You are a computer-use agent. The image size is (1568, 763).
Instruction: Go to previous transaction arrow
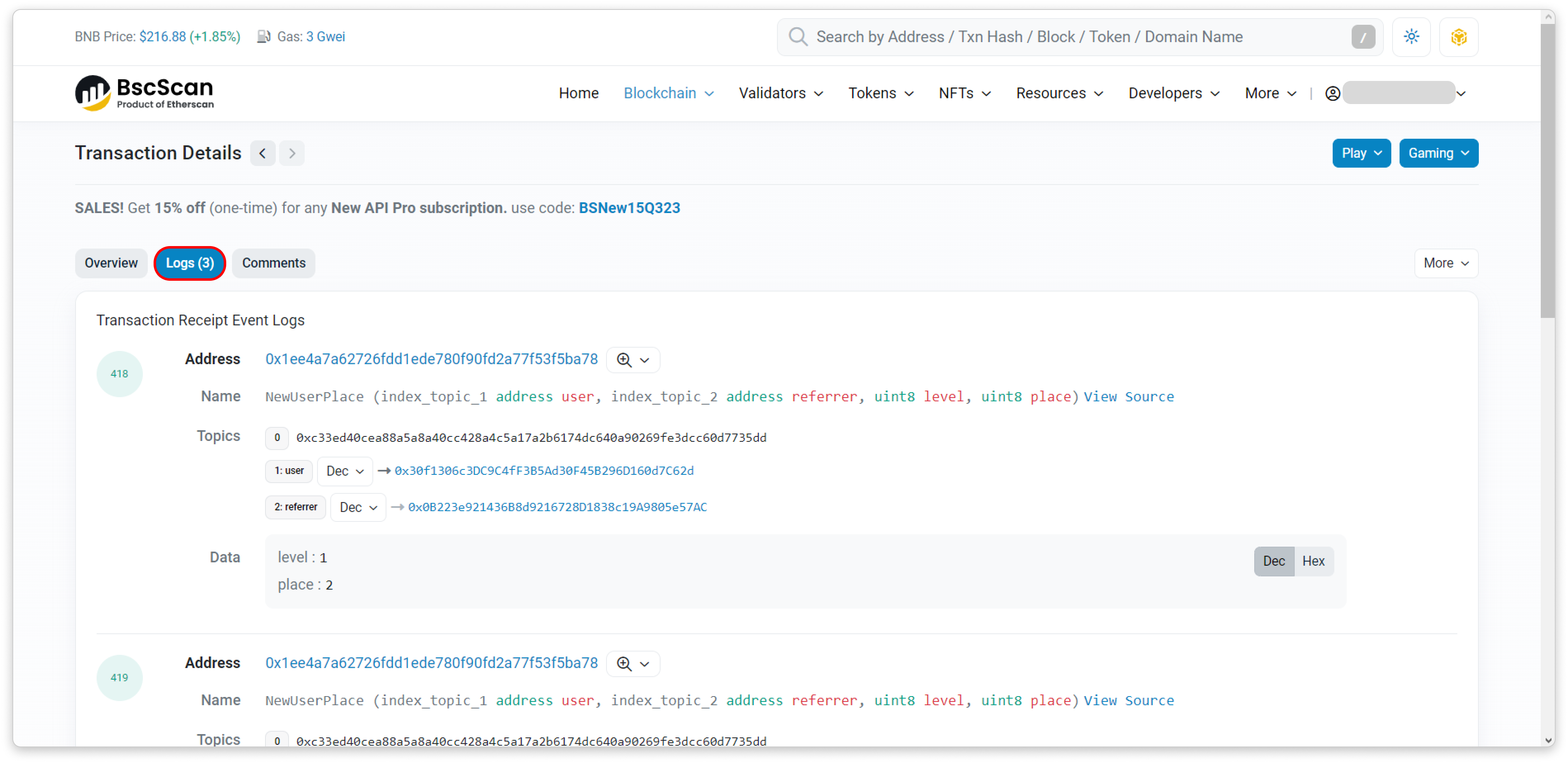262,154
